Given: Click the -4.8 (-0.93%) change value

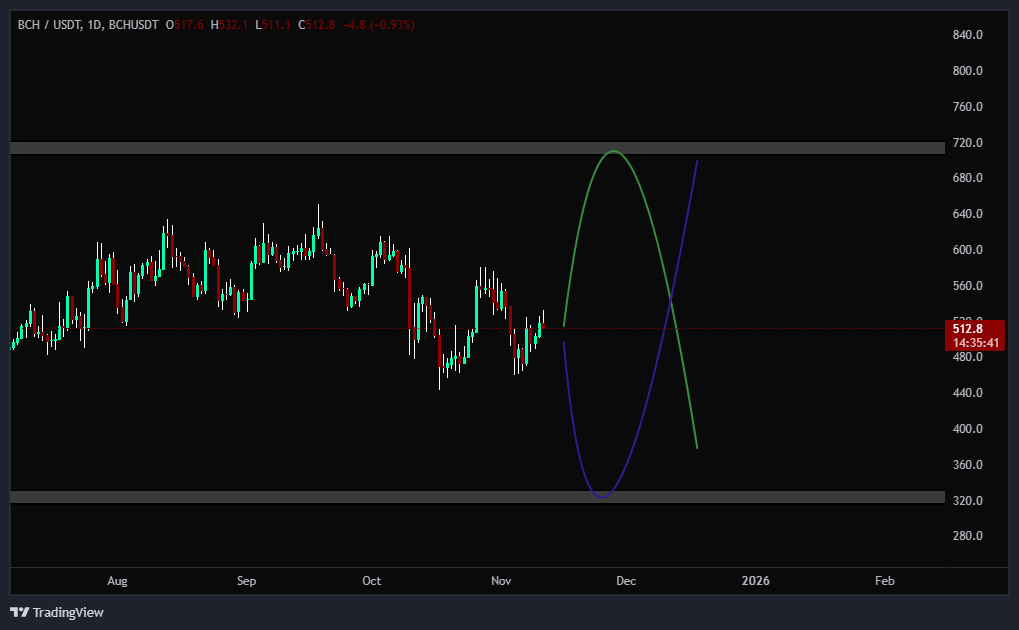Looking at the screenshot, I should coord(378,26).
